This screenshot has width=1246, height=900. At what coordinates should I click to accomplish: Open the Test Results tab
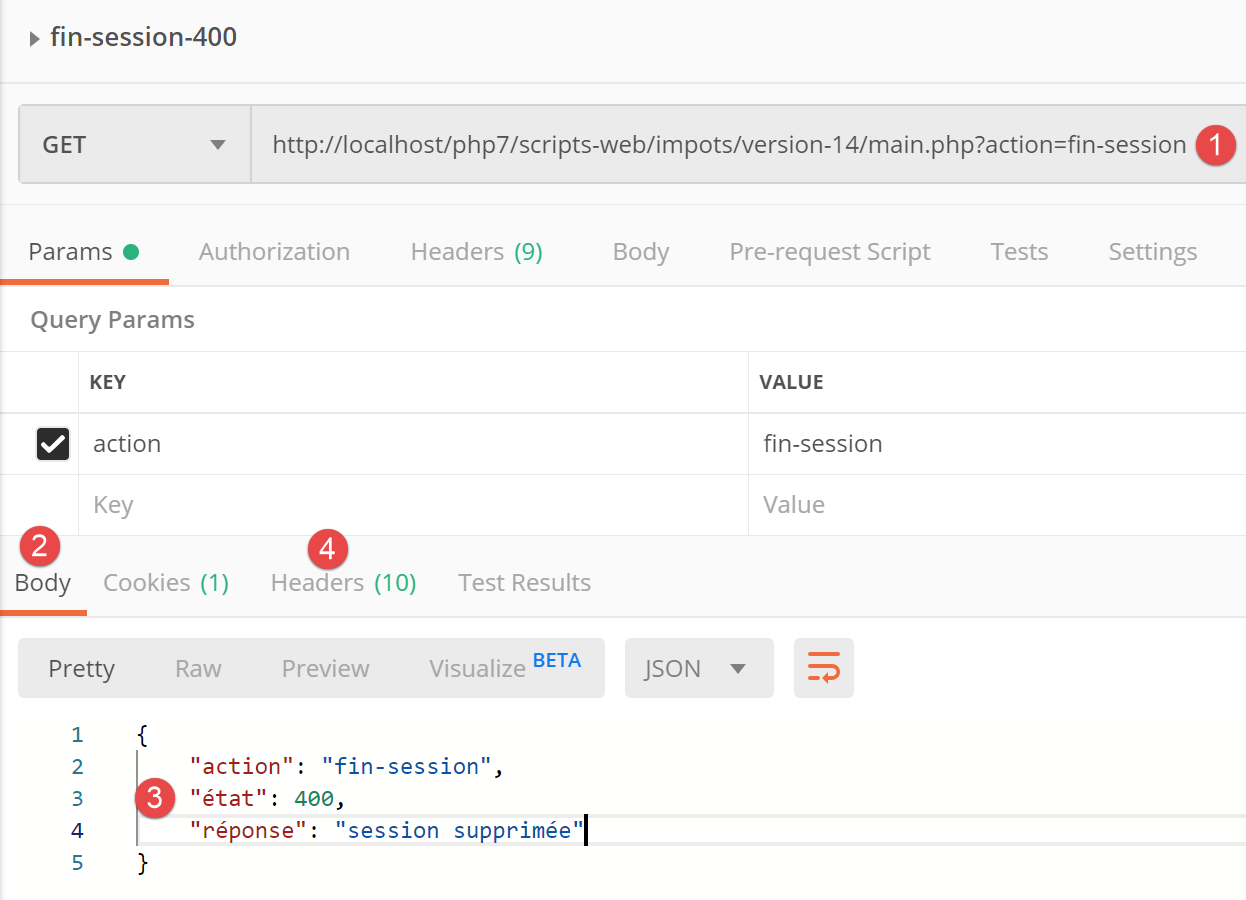coord(524,583)
